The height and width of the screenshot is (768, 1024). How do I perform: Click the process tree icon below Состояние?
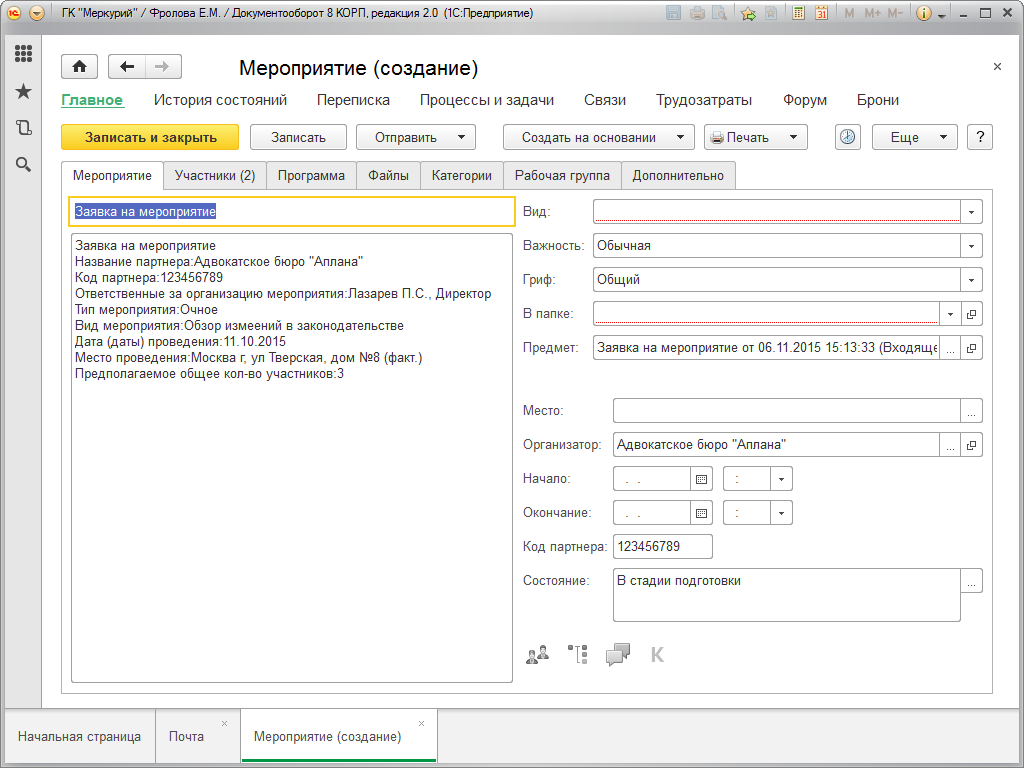coord(577,654)
